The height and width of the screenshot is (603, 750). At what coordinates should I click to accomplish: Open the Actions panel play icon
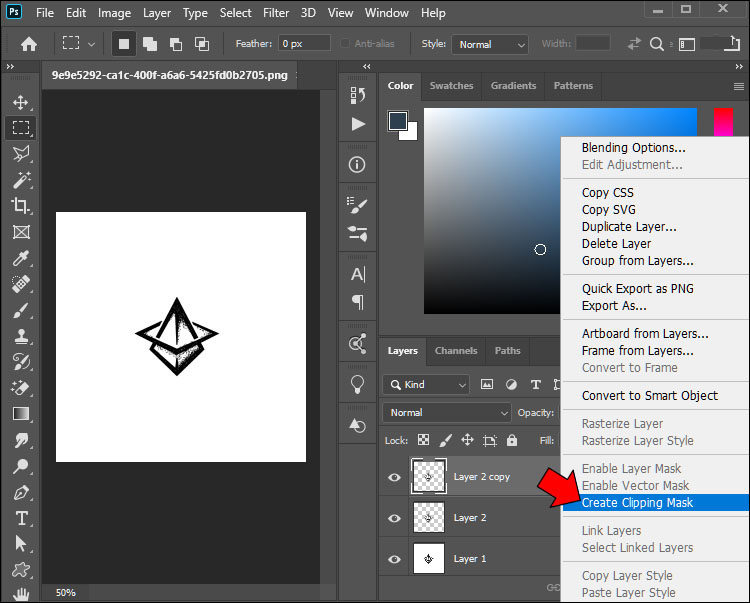point(358,124)
